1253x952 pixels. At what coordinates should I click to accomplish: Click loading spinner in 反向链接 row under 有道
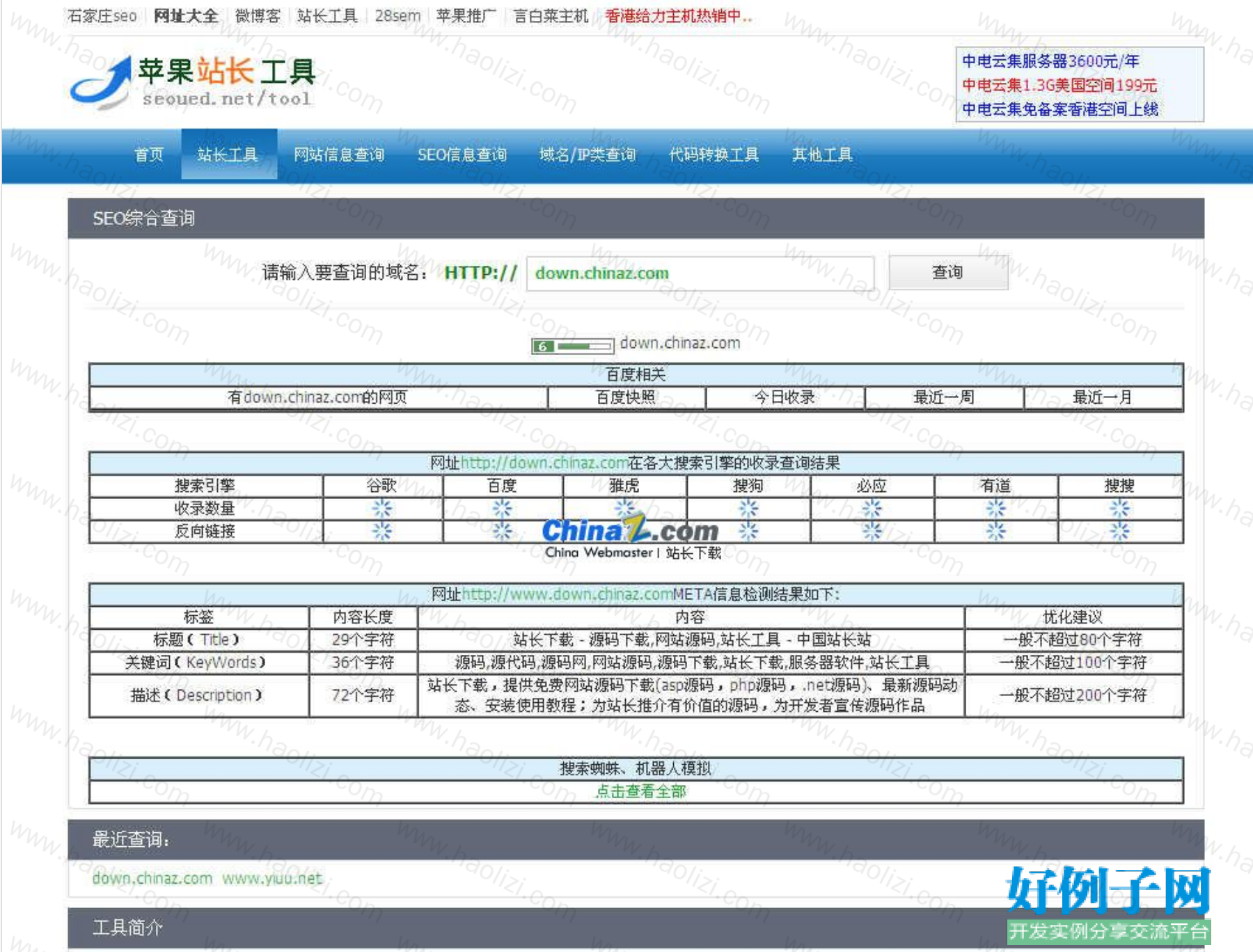pyautogui.click(x=995, y=532)
